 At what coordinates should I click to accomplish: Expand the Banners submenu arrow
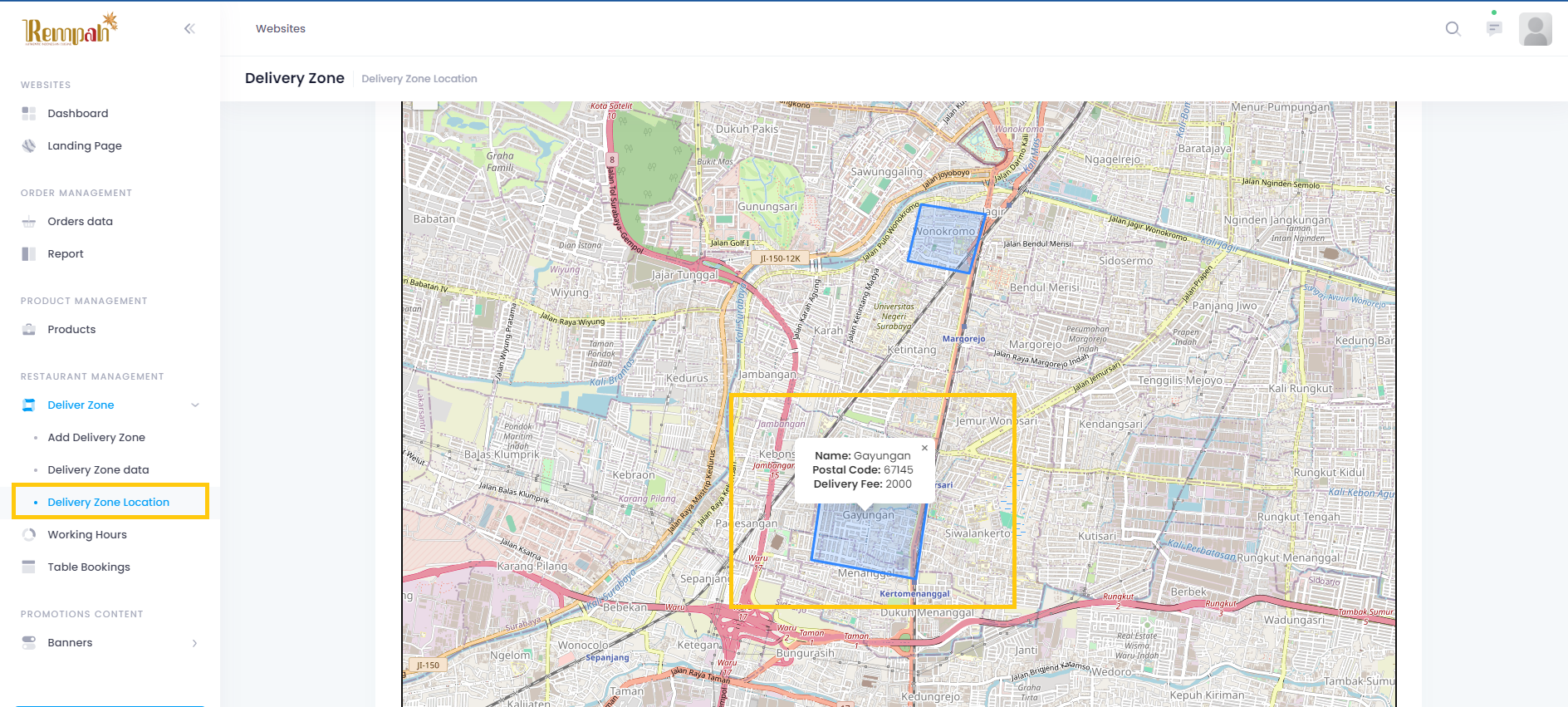195,643
